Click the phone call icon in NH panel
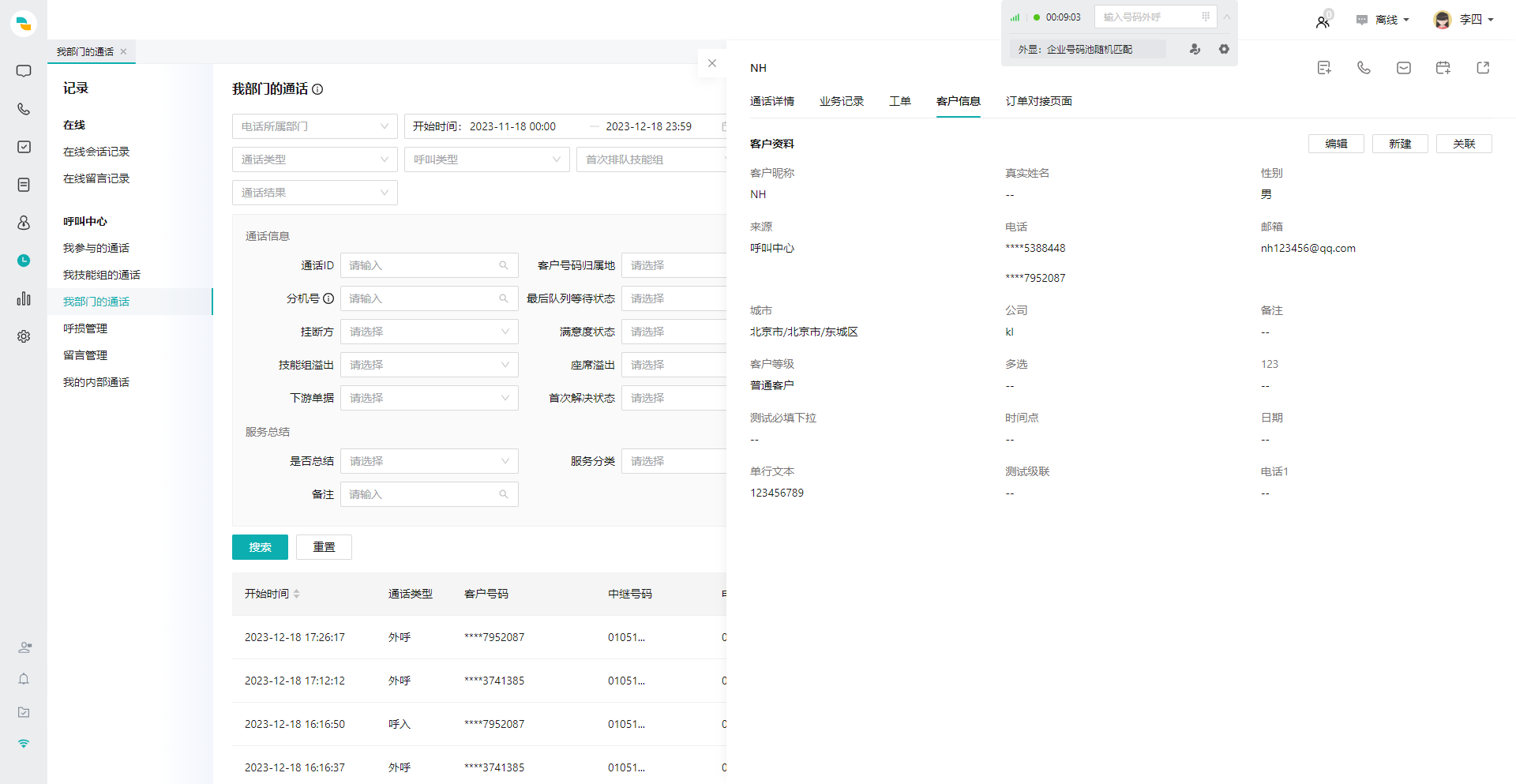Viewport: 1516px width, 784px height. 1364,68
